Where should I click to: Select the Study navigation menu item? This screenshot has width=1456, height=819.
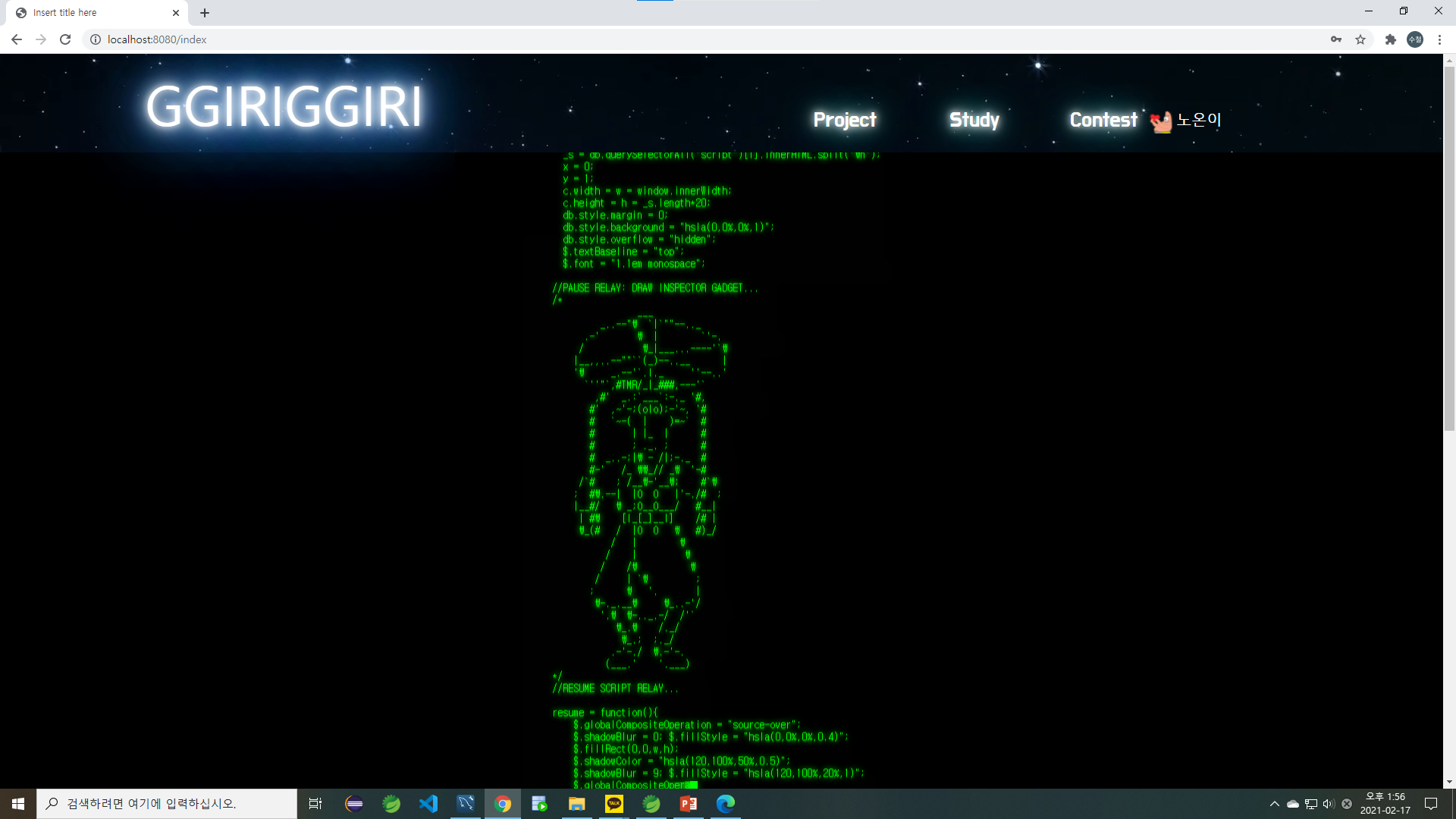[x=973, y=119]
